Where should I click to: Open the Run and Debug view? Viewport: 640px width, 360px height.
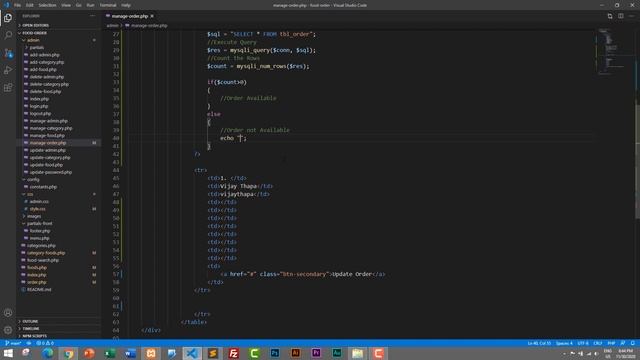pos(8,70)
